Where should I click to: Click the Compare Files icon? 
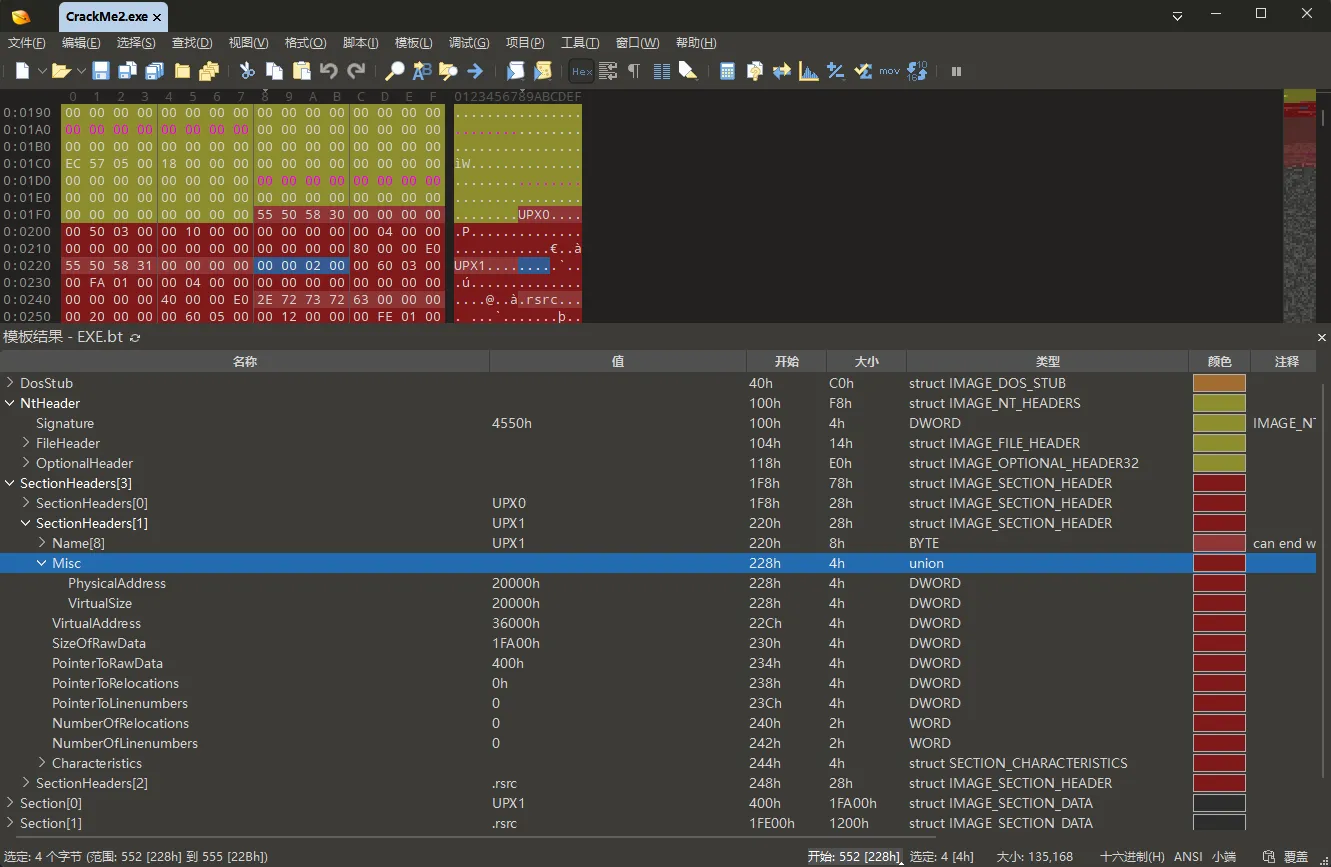tap(755, 71)
